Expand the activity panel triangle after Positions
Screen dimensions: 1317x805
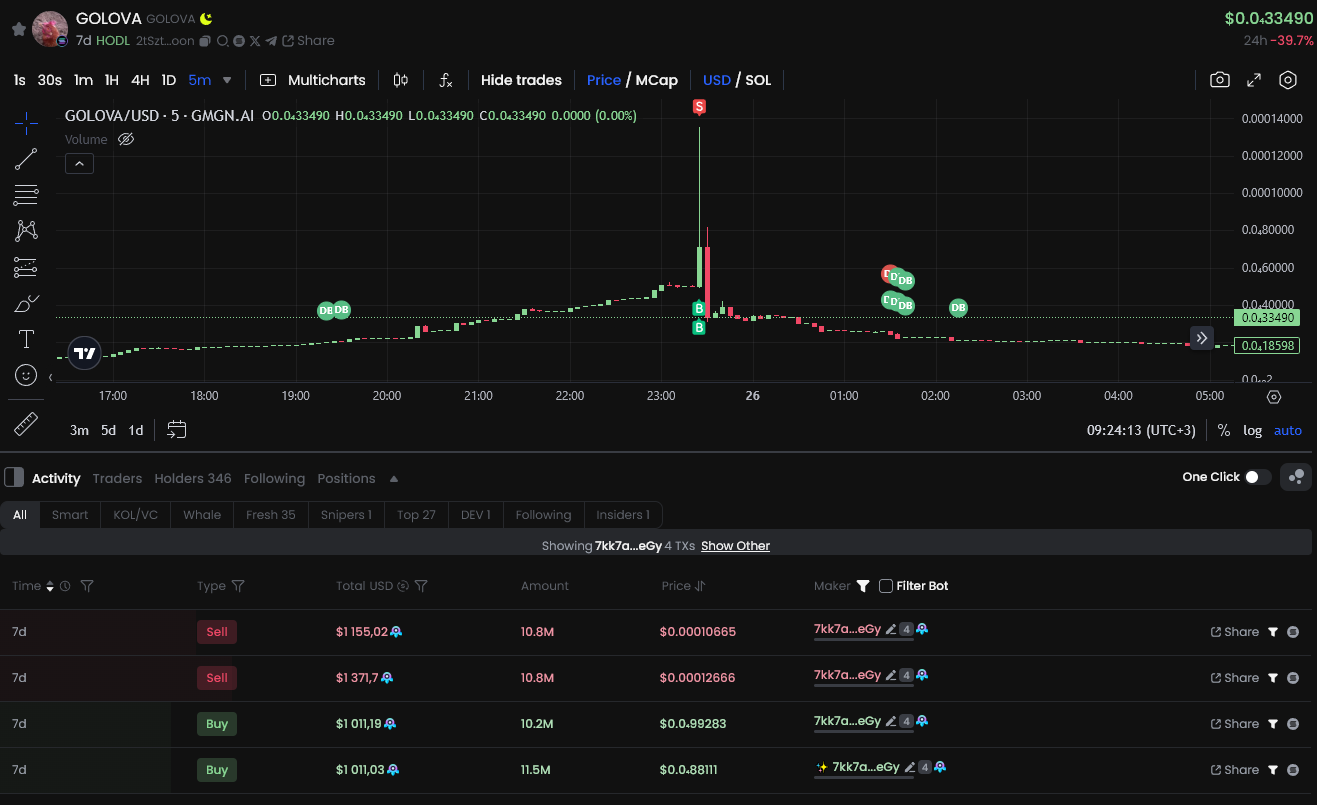click(394, 479)
